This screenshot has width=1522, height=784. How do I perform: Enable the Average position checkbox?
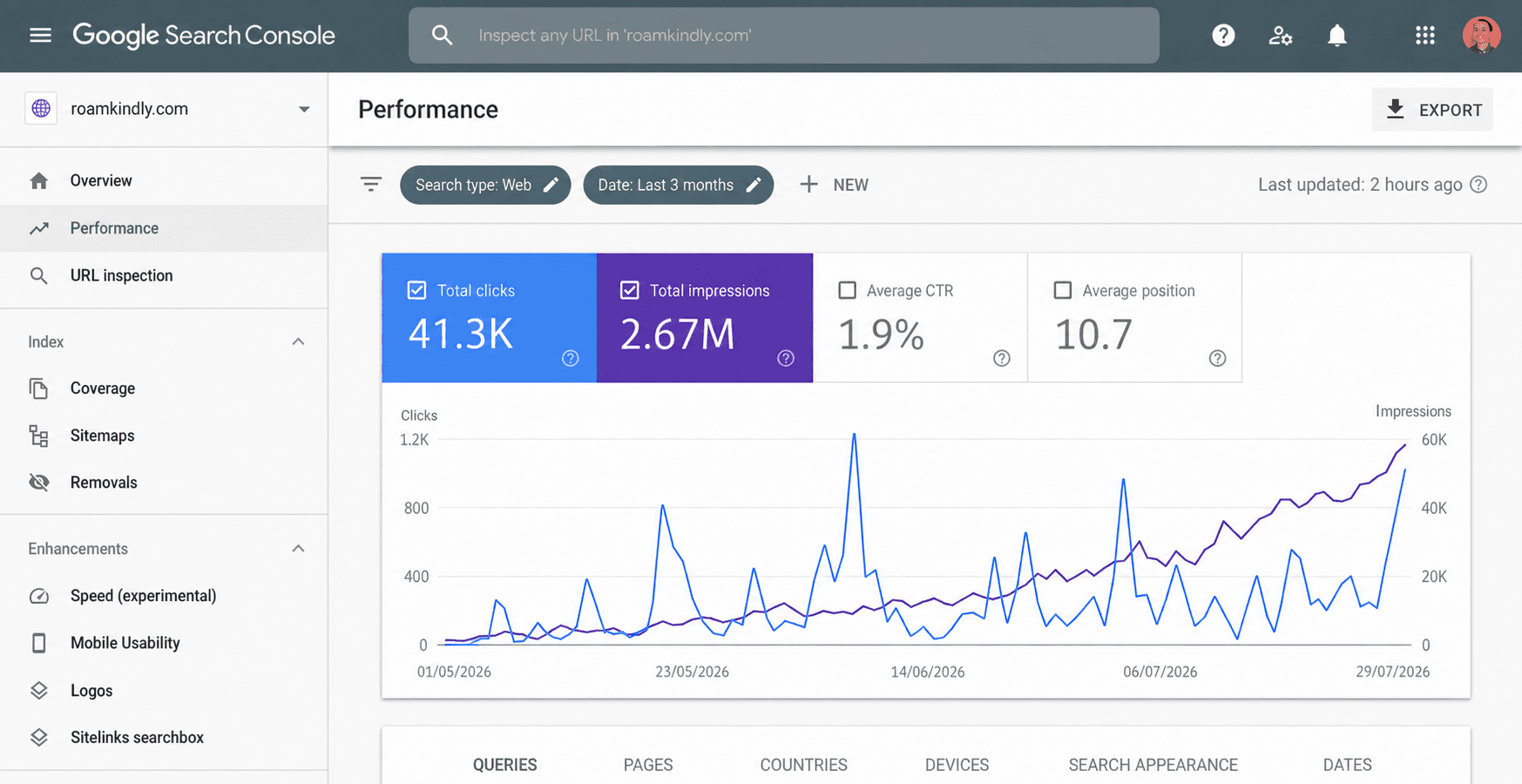click(x=1062, y=290)
